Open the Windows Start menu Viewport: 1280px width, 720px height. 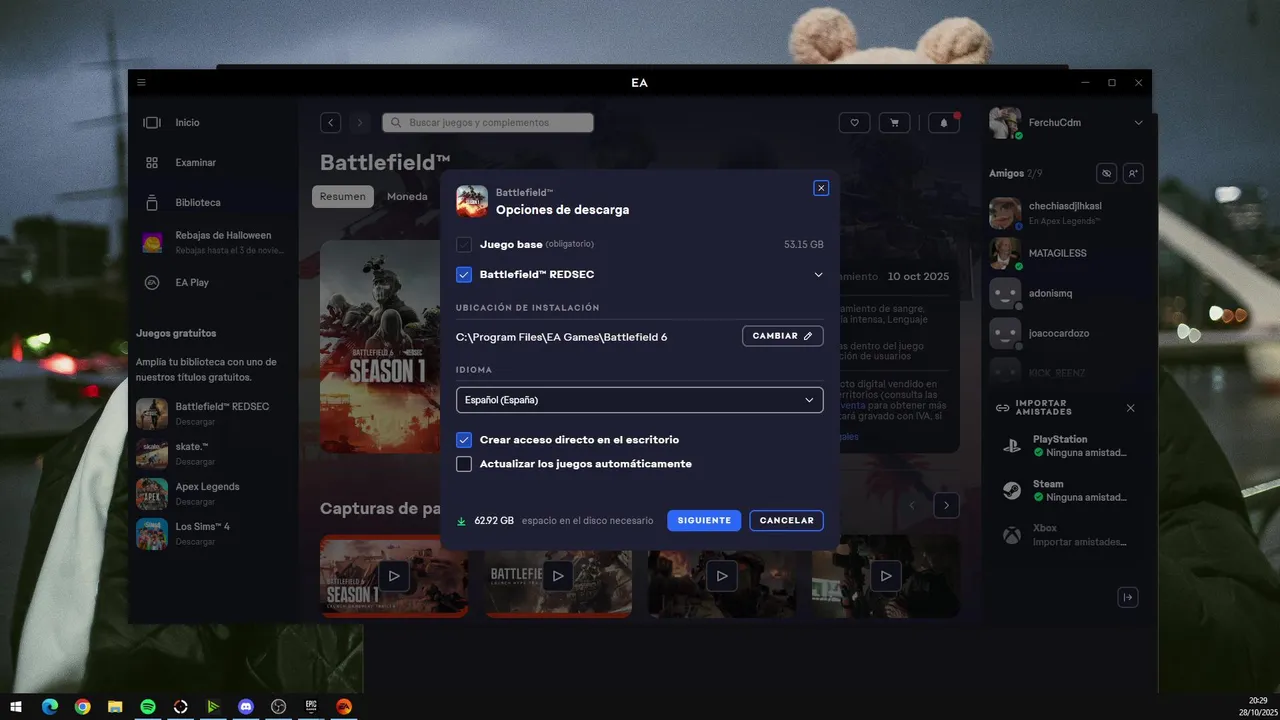[16, 706]
